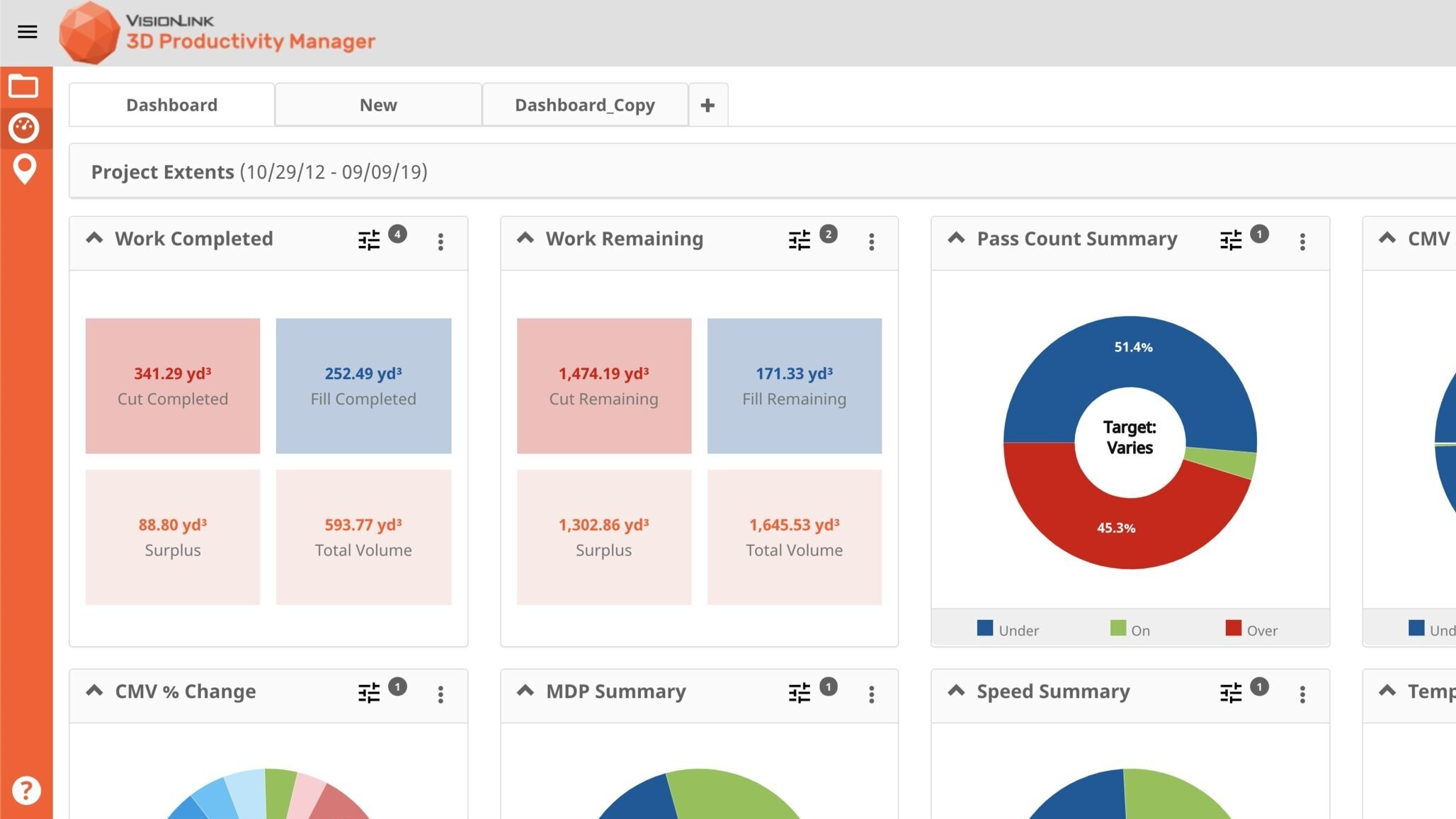
Task: Open Work Remaining filter settings icon
Action: (x=800, y=241)
